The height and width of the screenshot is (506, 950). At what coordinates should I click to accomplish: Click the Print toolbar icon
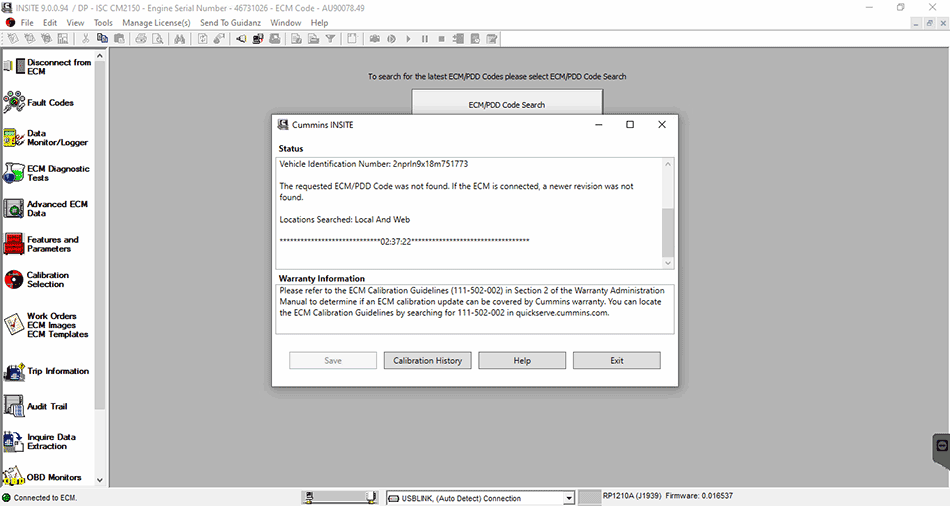coord(141,39)
